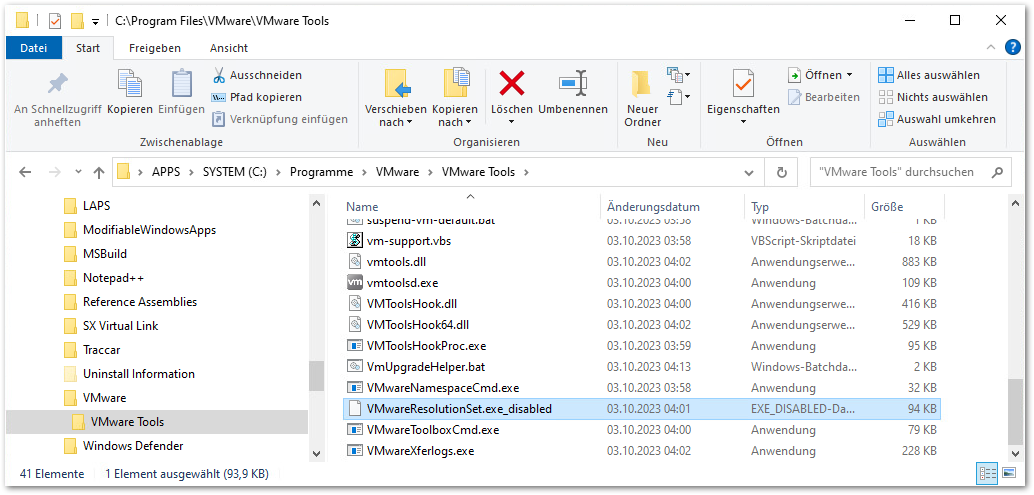Click the properties checkmark icon in title bar
The width and height of the screenshot is (1034, 495).
(55, 20)
